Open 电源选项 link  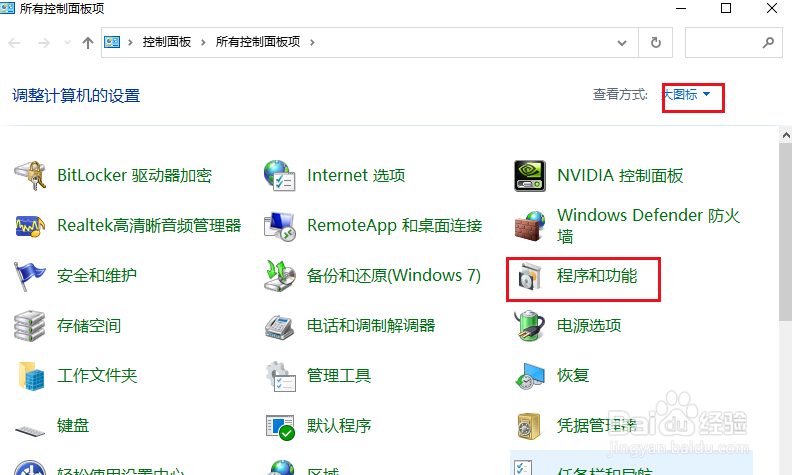[589, 325]
